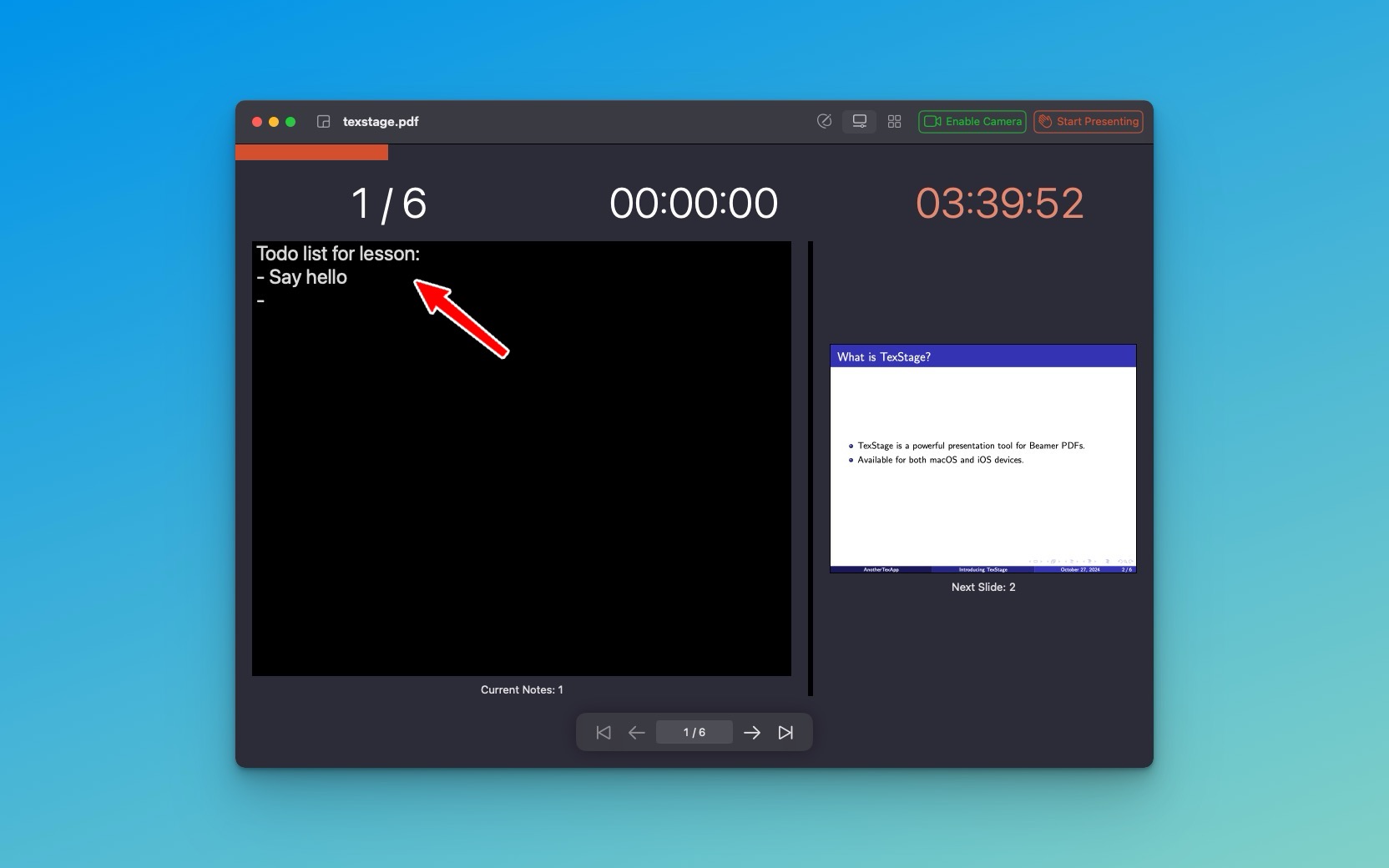Click the Start Presenting button
This screenshot has width=1389, height=868.
(x=1088, y=121)
